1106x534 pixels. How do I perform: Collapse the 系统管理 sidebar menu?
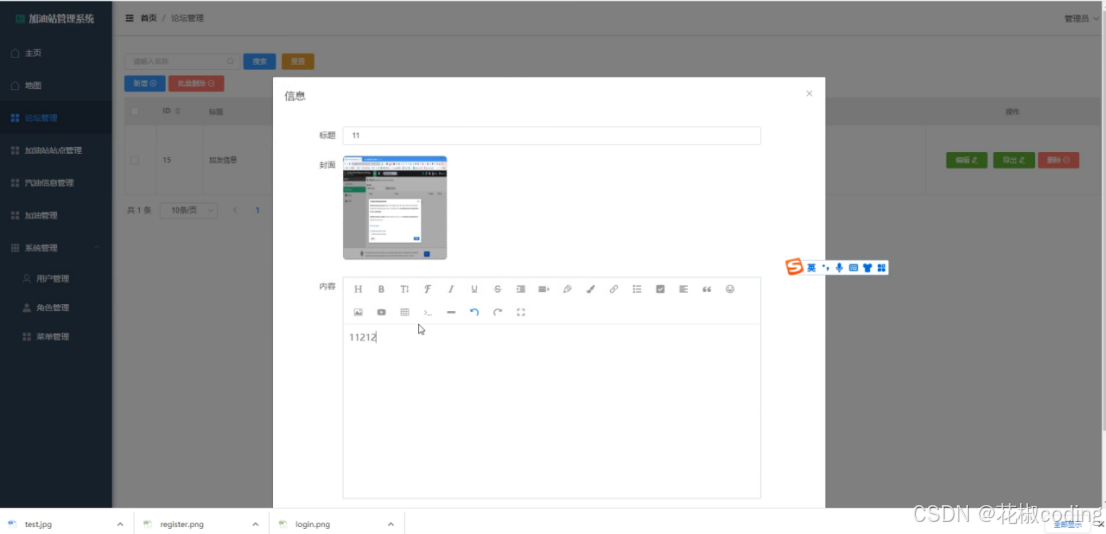click(x=56, y=248)
